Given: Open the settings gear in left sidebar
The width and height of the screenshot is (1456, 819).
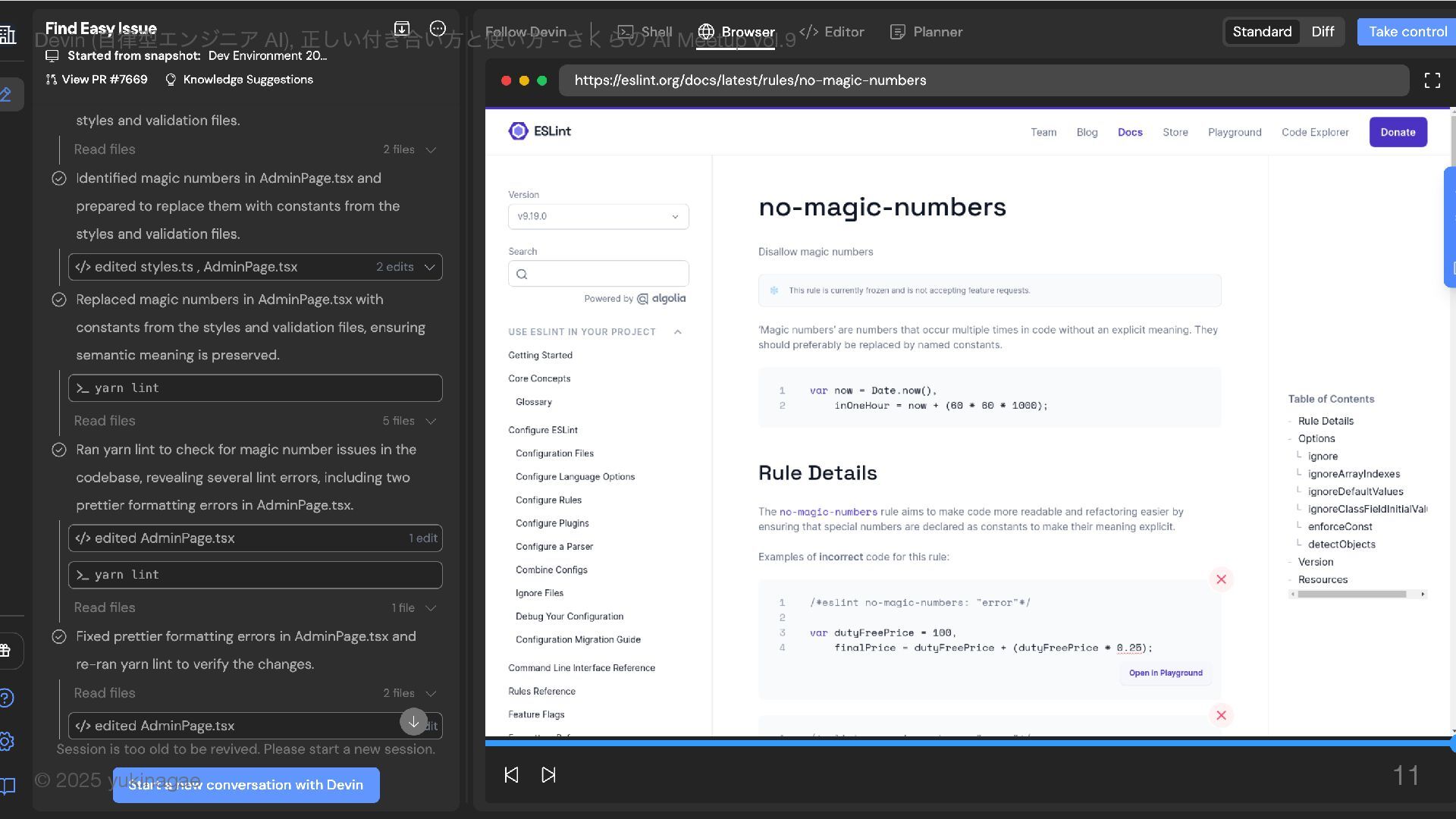Looking at the screenshot, I should 6,742.
